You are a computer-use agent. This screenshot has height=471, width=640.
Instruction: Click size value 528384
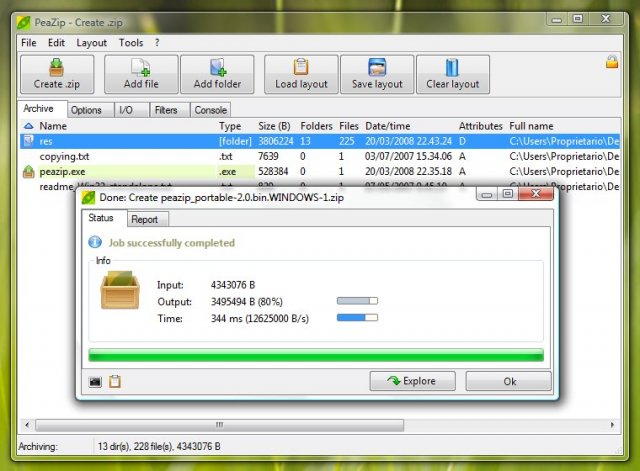[273, 171]
